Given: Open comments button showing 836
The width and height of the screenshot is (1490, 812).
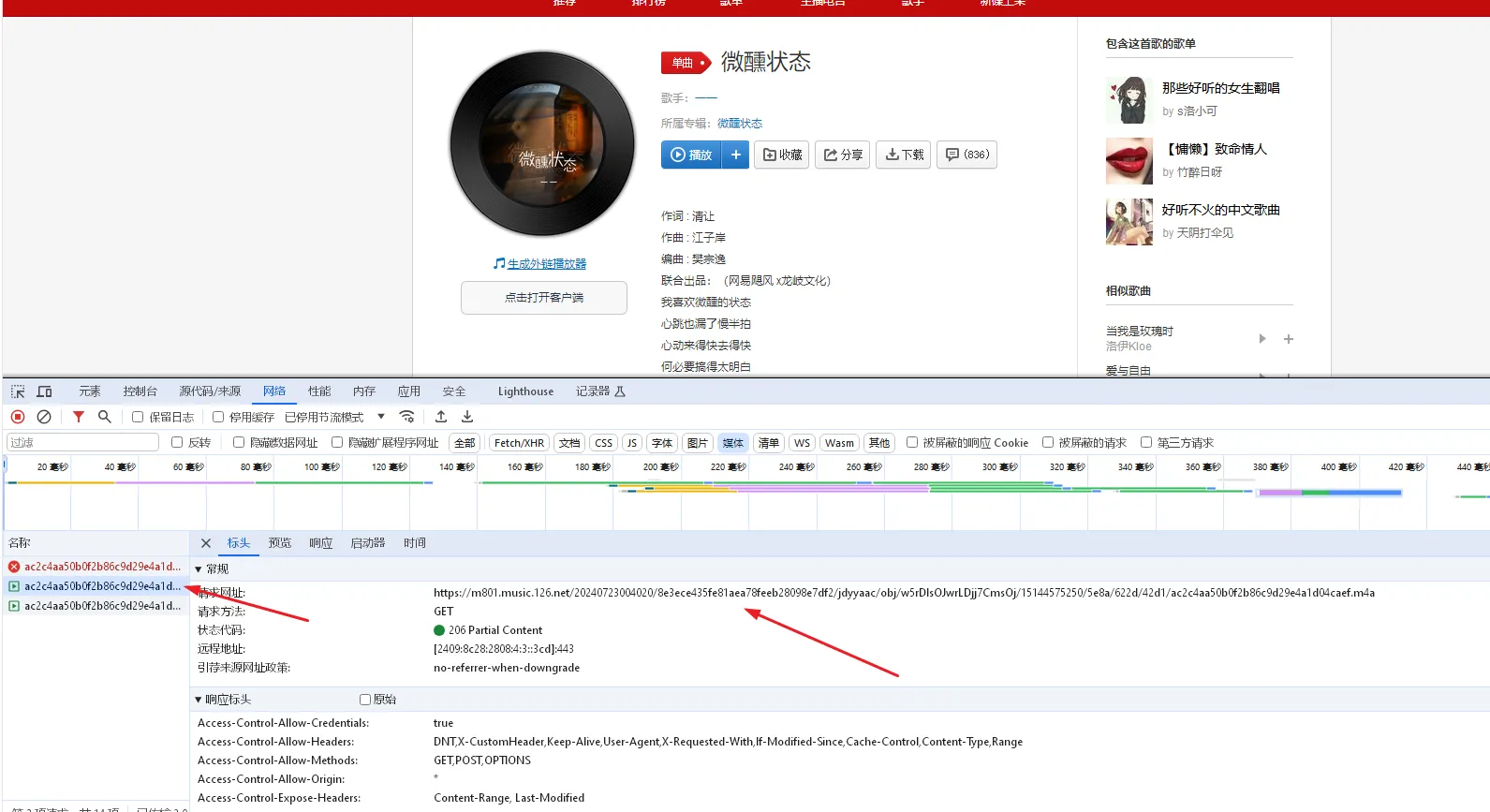Looking at the screenshot, I should (967, 155).
